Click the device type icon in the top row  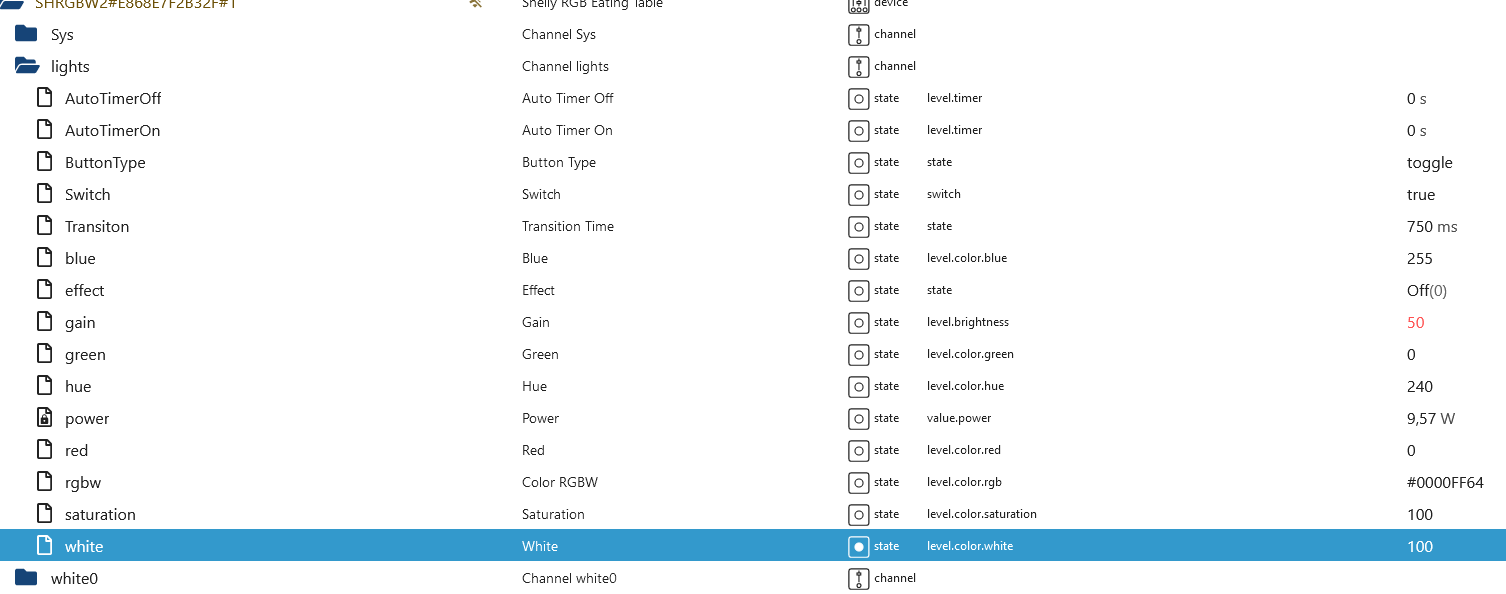858,5
